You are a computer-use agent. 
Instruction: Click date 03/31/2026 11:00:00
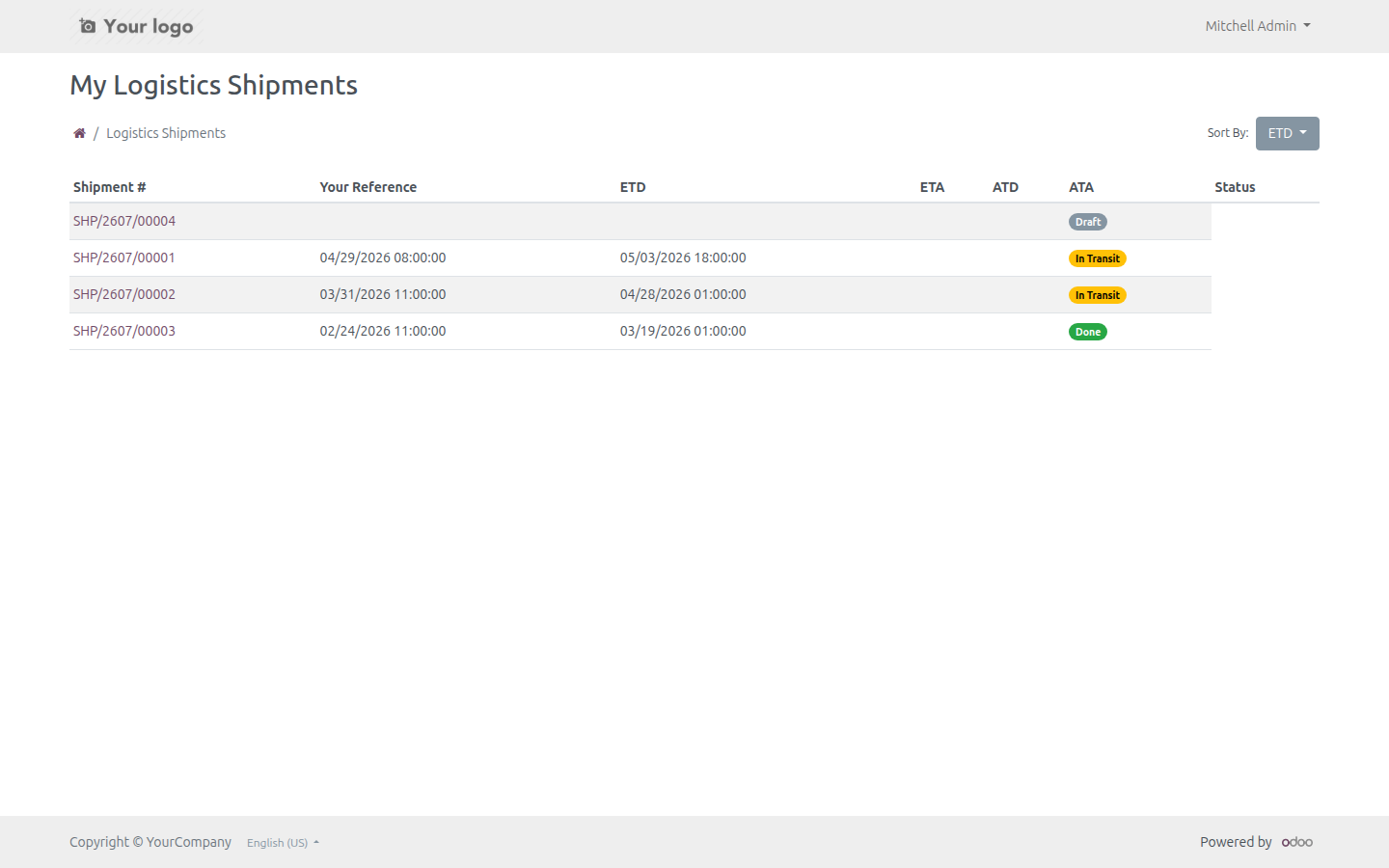tap(383, 294)
